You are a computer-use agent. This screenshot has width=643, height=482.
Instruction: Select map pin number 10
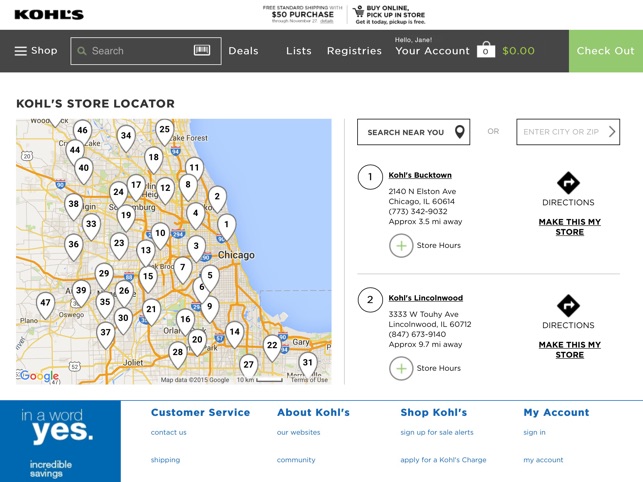point(160,236)
